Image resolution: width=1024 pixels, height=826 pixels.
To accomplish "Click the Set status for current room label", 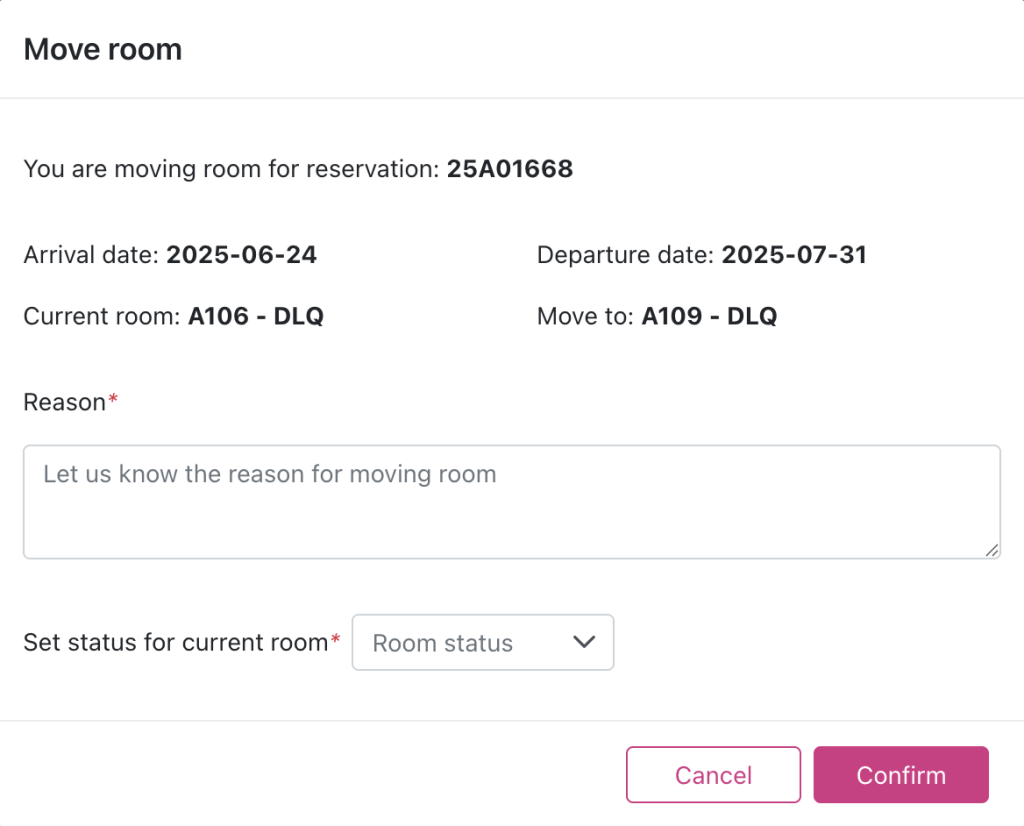I will pyautogui.click(x=175, y=642).
